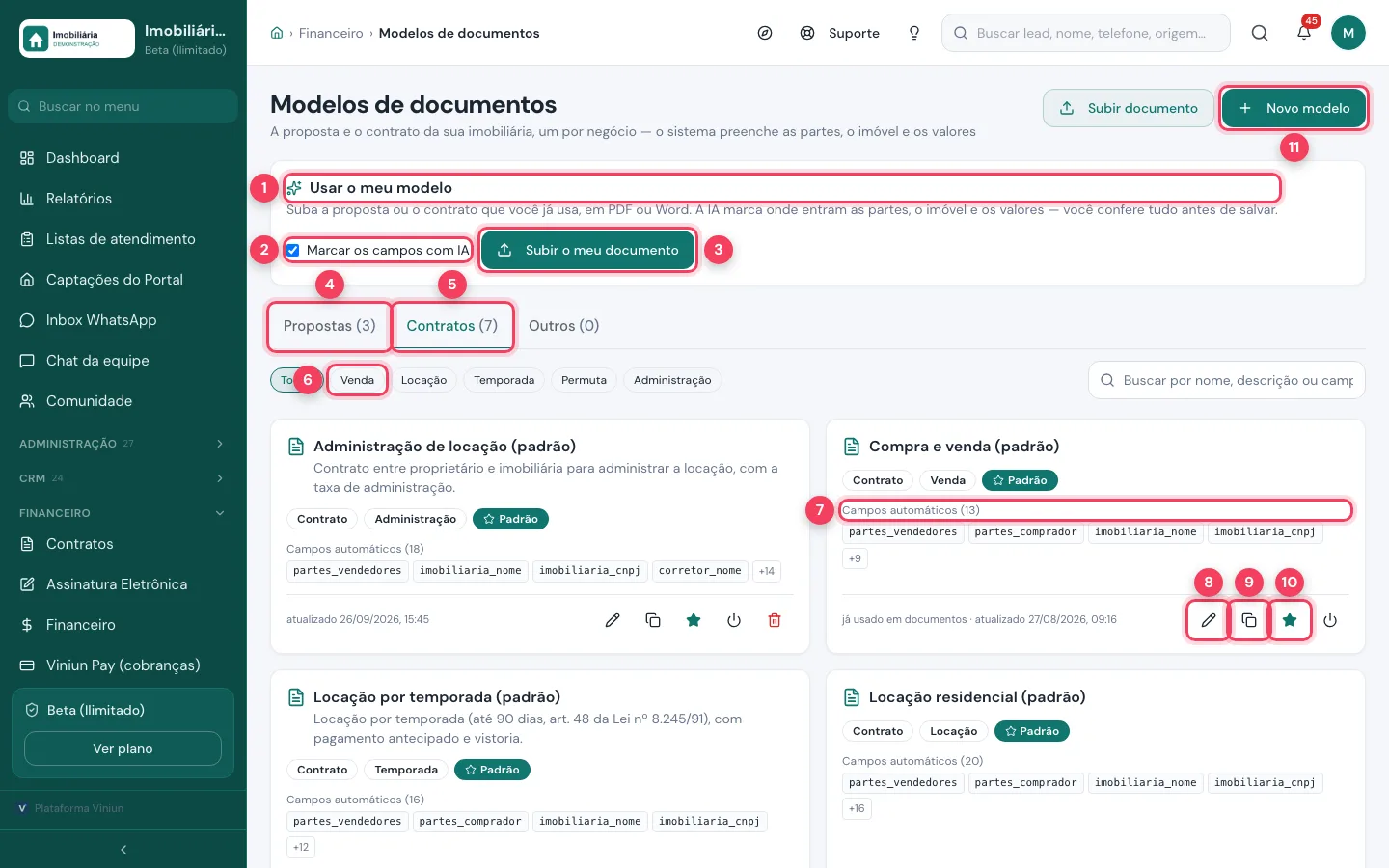The width and height of the screenshot is (1389, 868).
Task: Click the Novo modelo button
Action: [x=1294, y=108]
